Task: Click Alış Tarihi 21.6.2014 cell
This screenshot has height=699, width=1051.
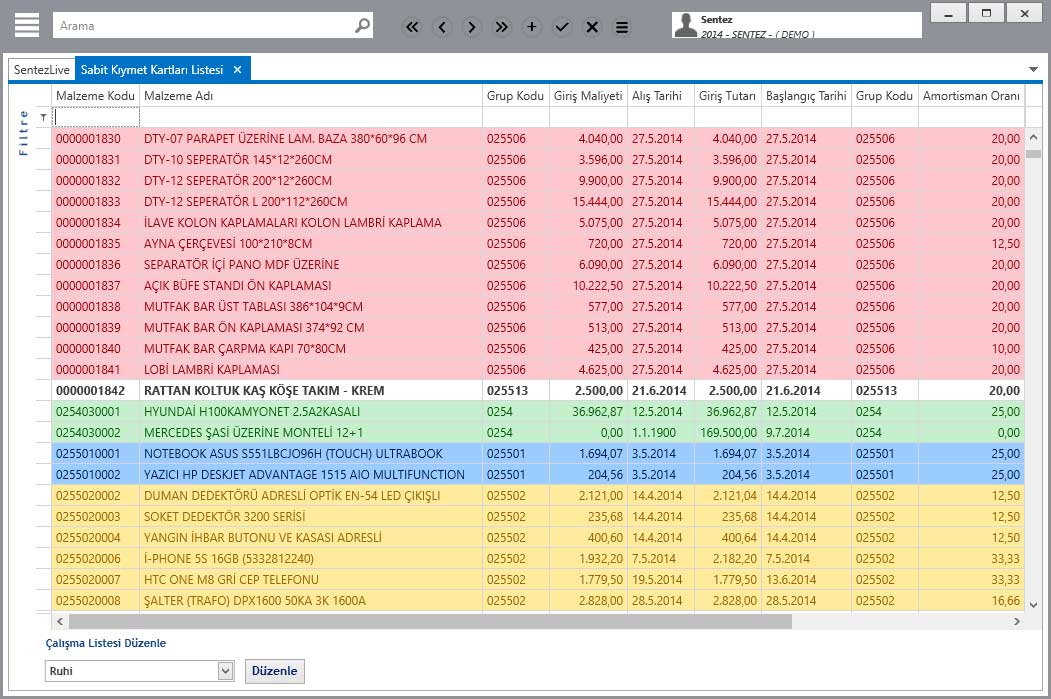Action: [x=660, y=391]
